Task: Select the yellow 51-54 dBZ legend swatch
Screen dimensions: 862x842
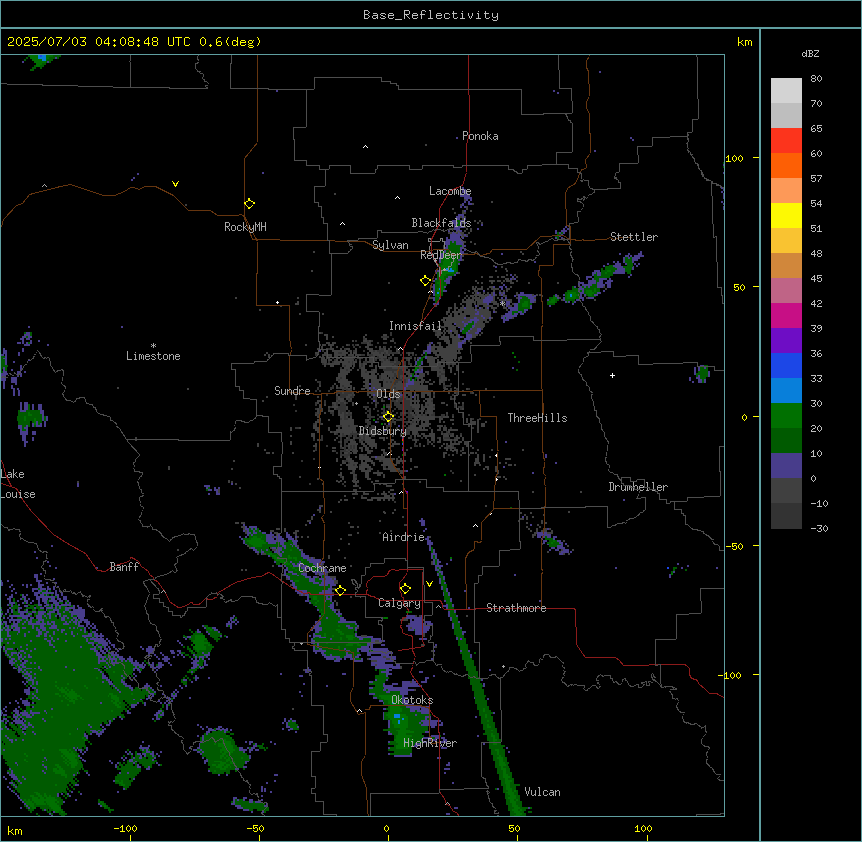Action: click(786, 215)
